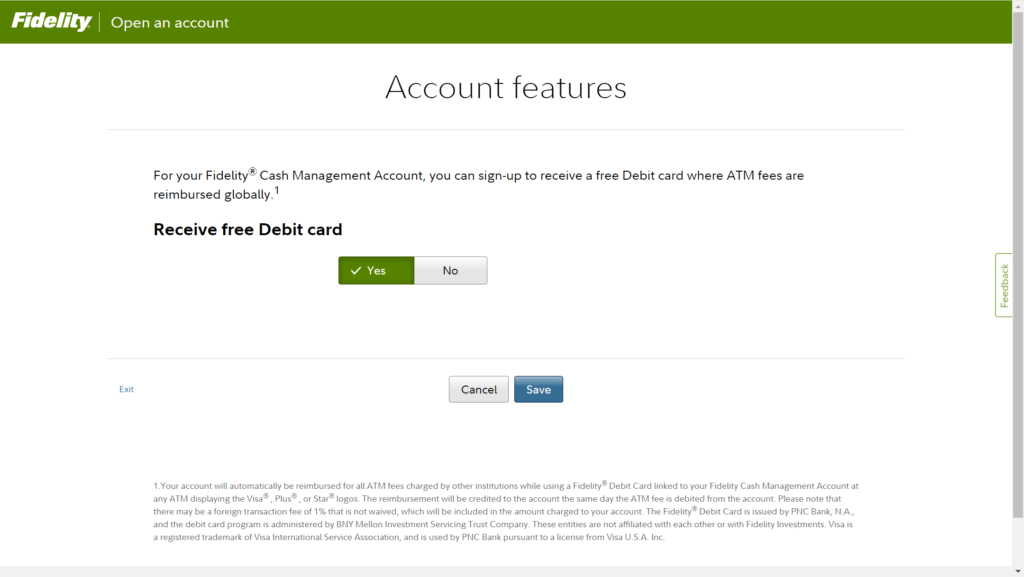Select No for free Debit card
Viewport: 1024px width, 577px height.
451,270
